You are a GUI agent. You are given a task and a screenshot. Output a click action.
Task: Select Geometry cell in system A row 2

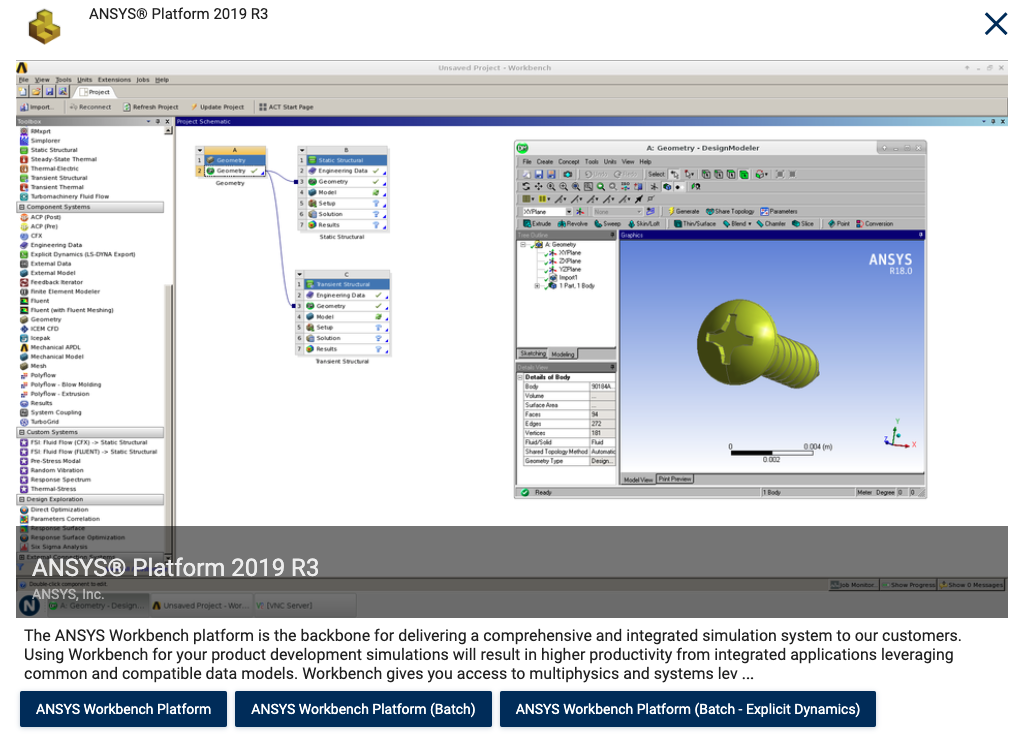point(235,171)
